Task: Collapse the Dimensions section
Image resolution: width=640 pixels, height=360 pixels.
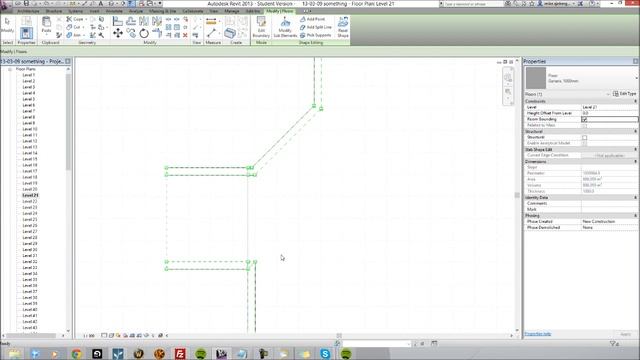Action: 636,162
